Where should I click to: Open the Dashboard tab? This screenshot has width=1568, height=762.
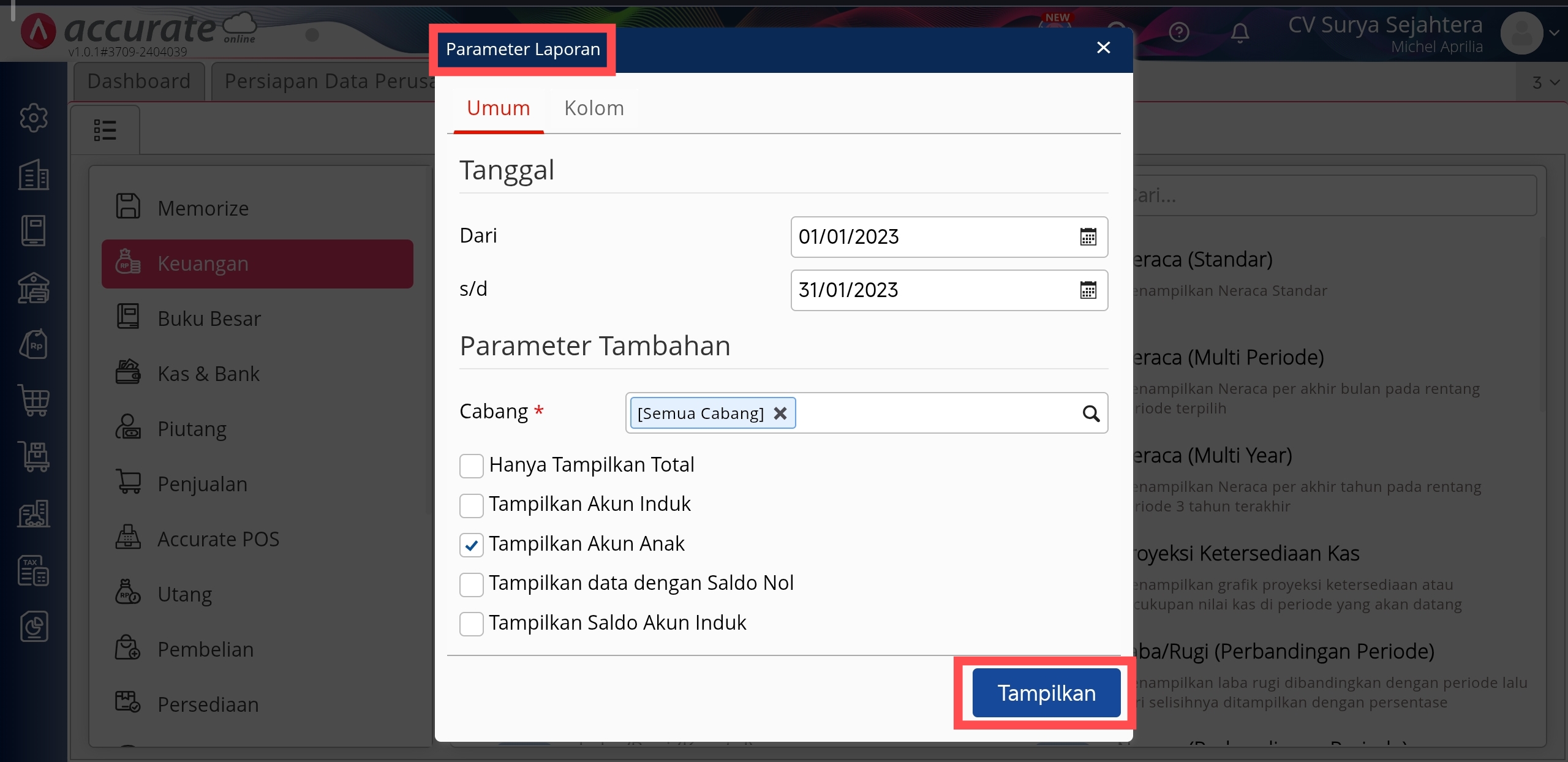[139, 81]
